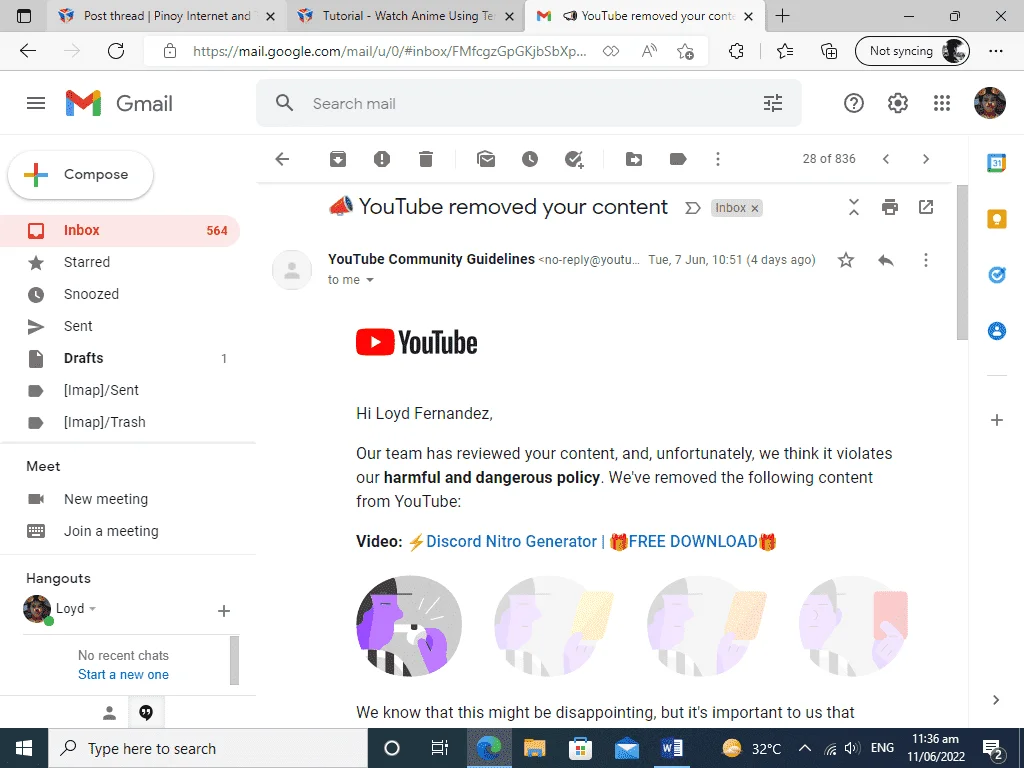Click 'Start a new one' chat link
Image resolution: width=1024 pixels, height=768 pixels.
click(x=123, y=675)
